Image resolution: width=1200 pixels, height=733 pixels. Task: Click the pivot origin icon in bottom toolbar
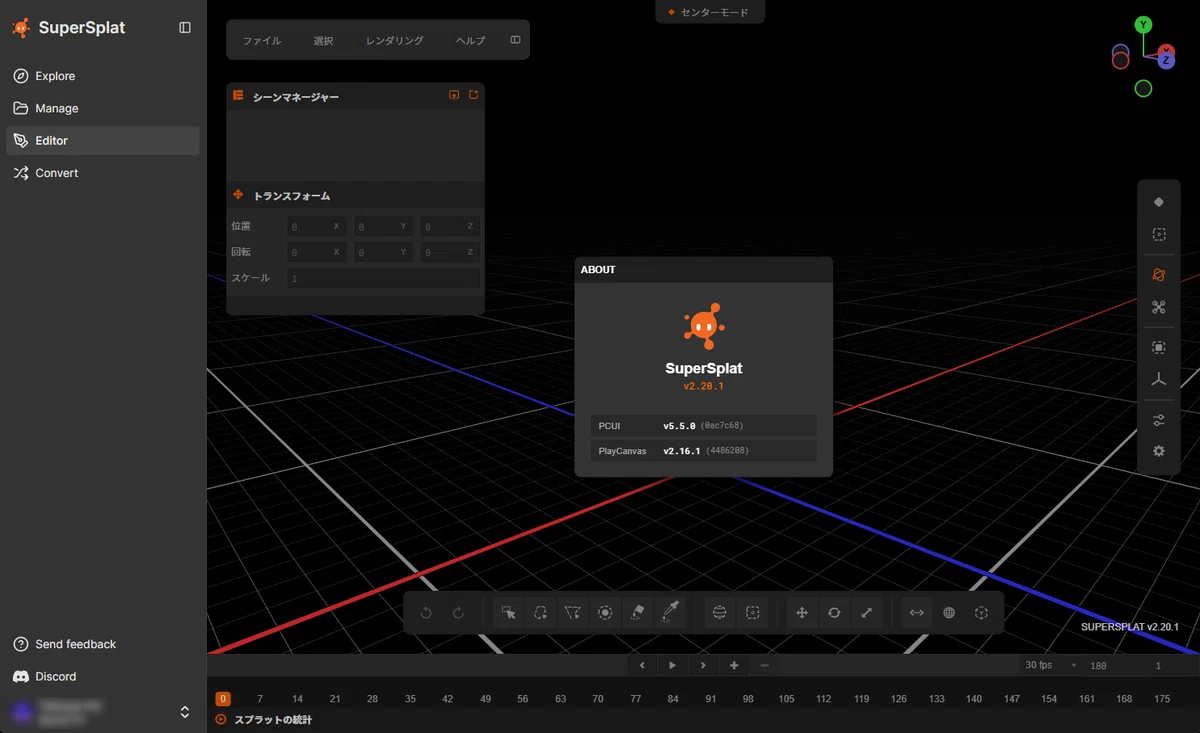point(981,613)
